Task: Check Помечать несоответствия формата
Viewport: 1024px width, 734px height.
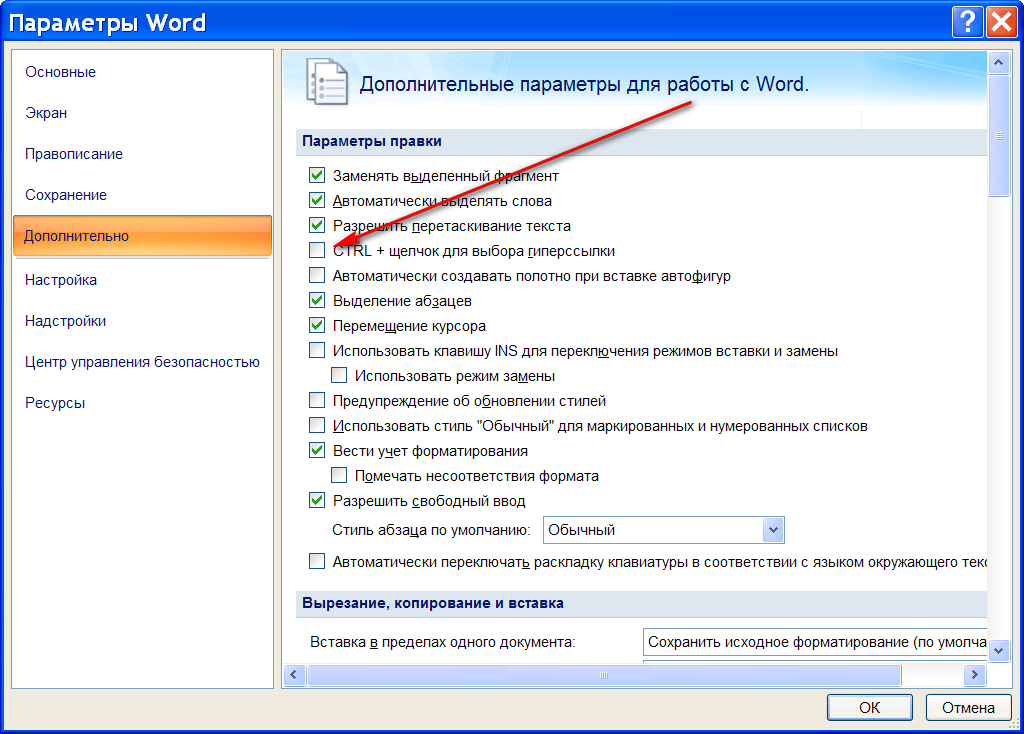Action: (337, 474)
